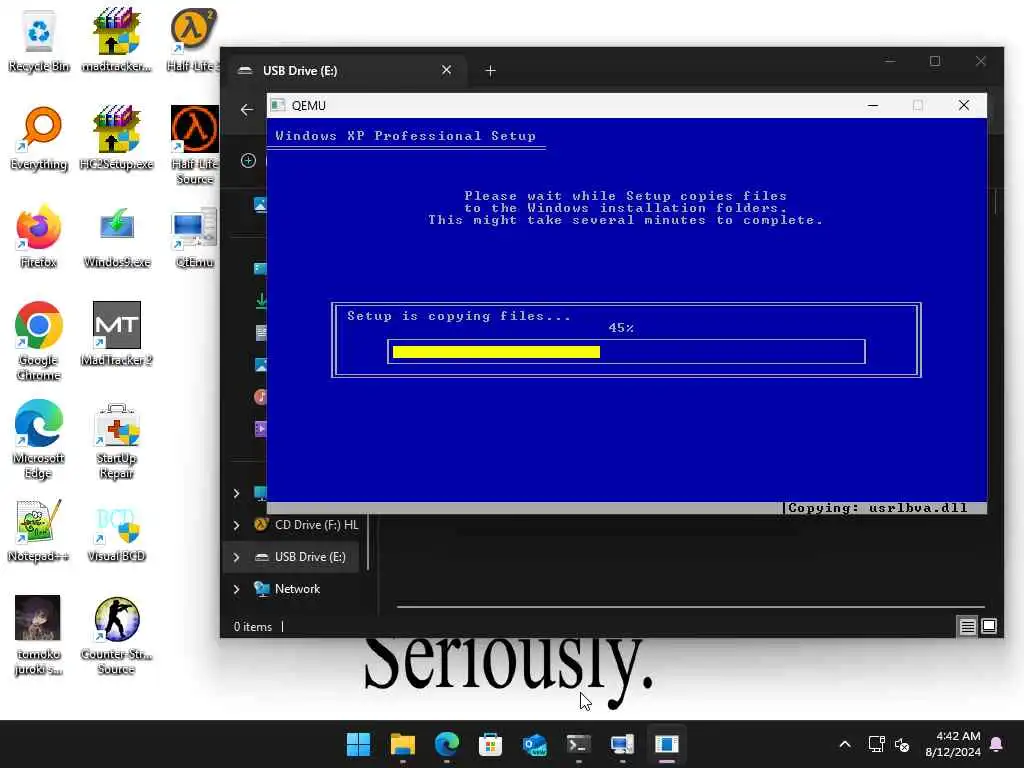Launch Microsoft Edge desktop shortcut

39,439
